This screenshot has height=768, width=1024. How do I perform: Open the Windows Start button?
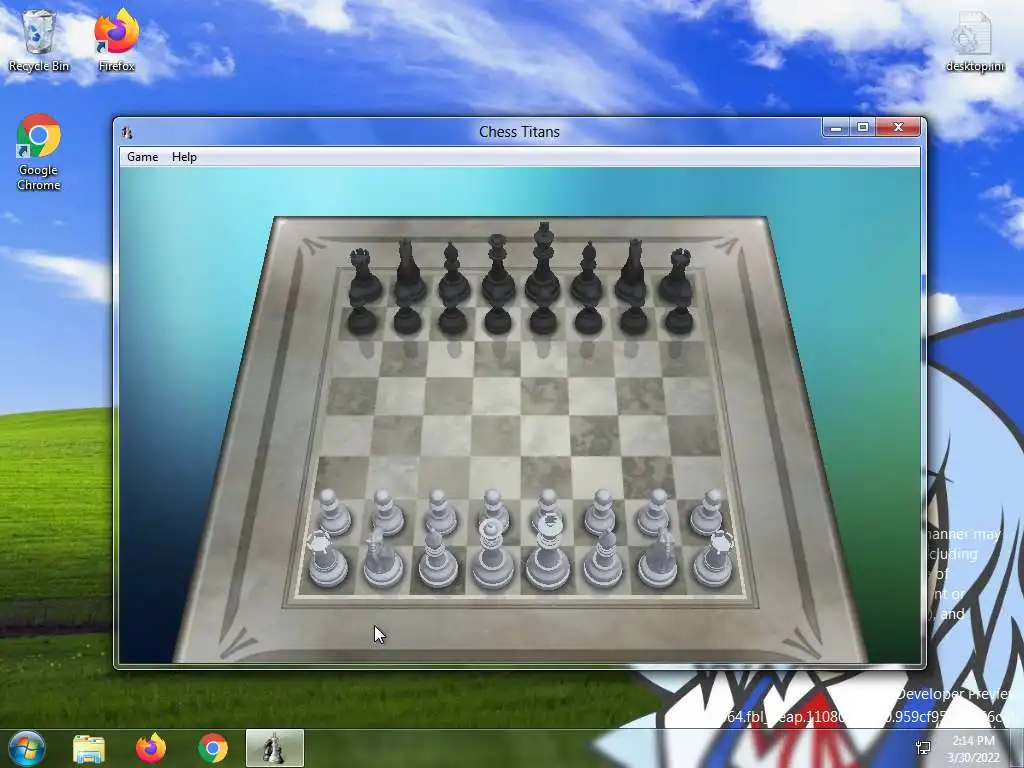coord(27,748)
